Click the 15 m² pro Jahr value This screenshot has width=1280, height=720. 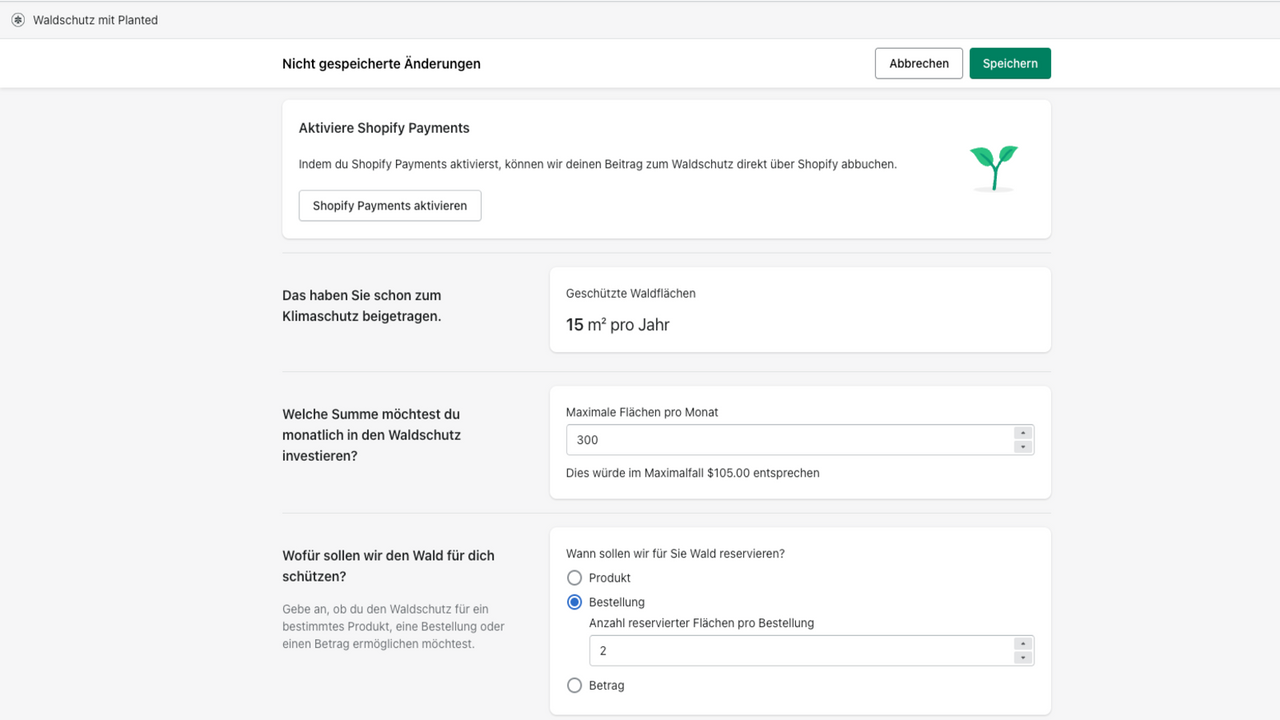[x=618, y=325]
